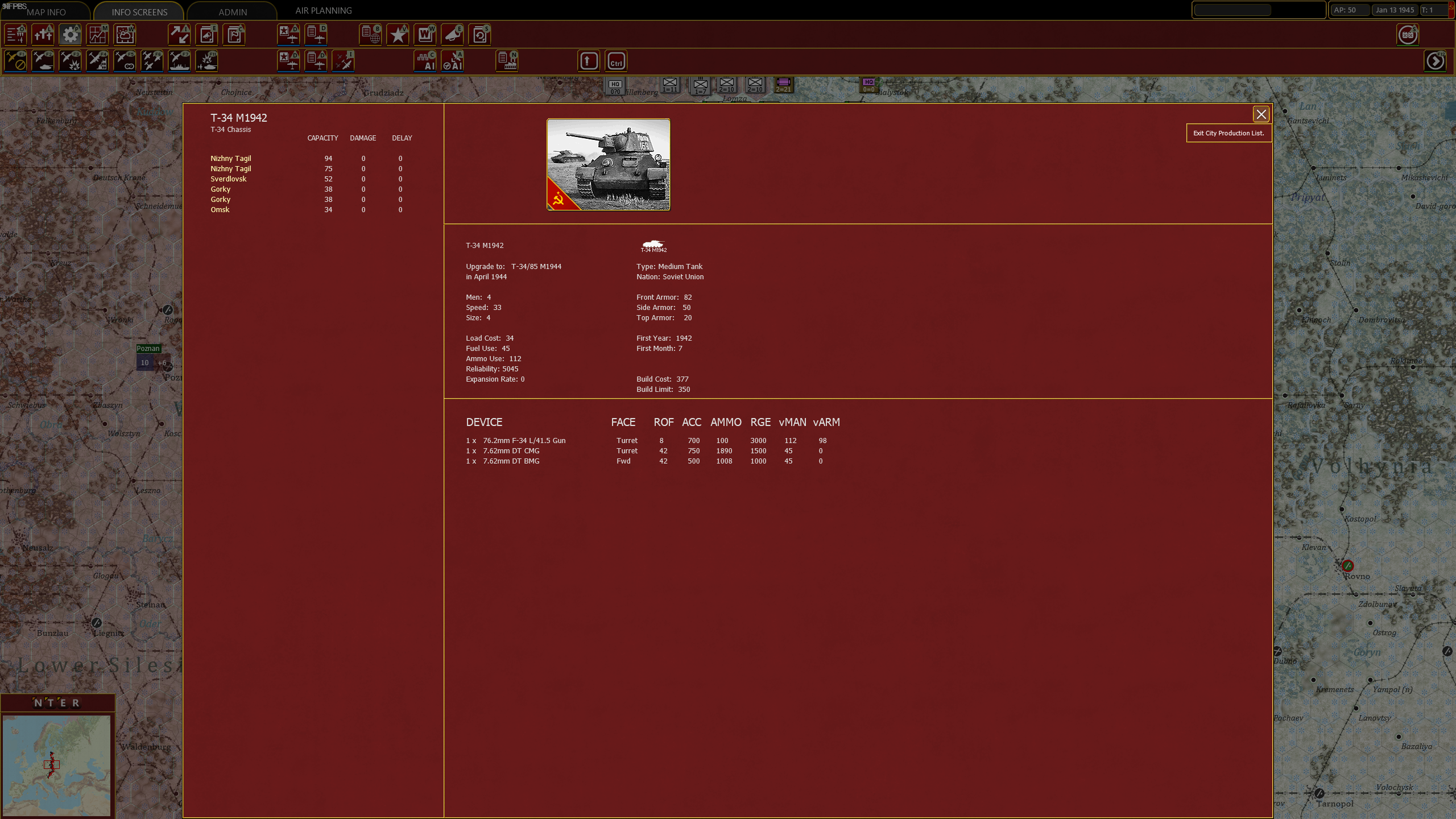Click the empty search field at top right
The image size is (1456, 819).
point(1232,10)
